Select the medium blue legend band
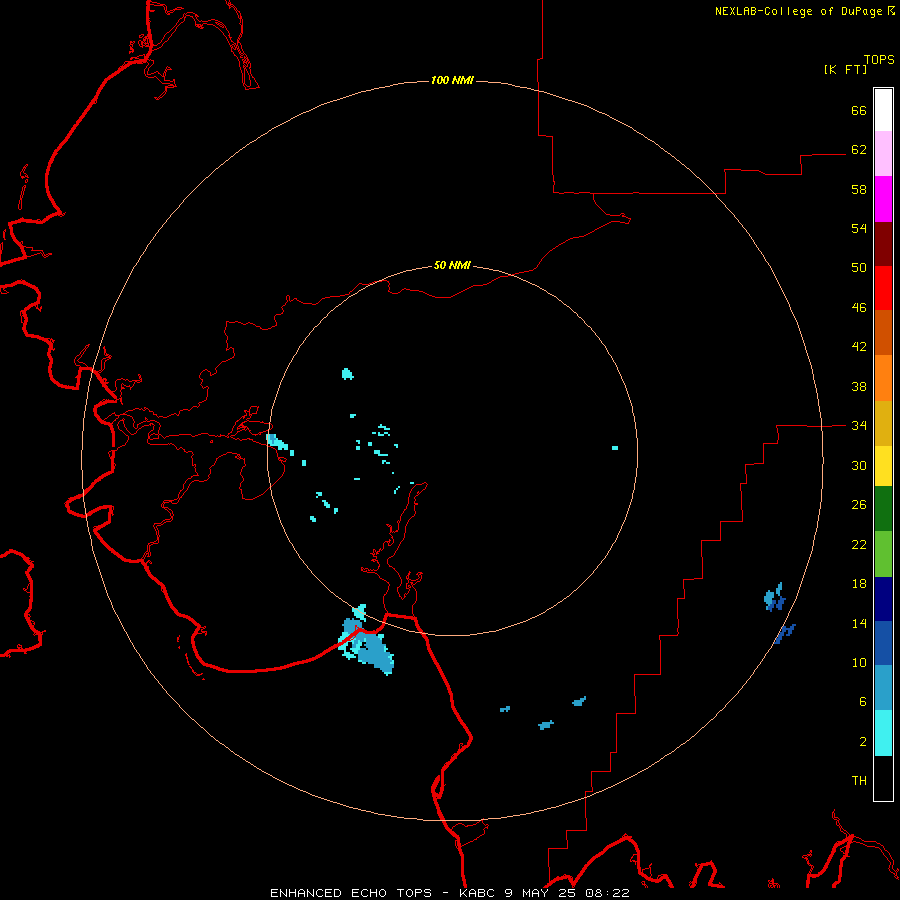Image resolution: width=900 pixels, height=900 pixels. (883, 643)
